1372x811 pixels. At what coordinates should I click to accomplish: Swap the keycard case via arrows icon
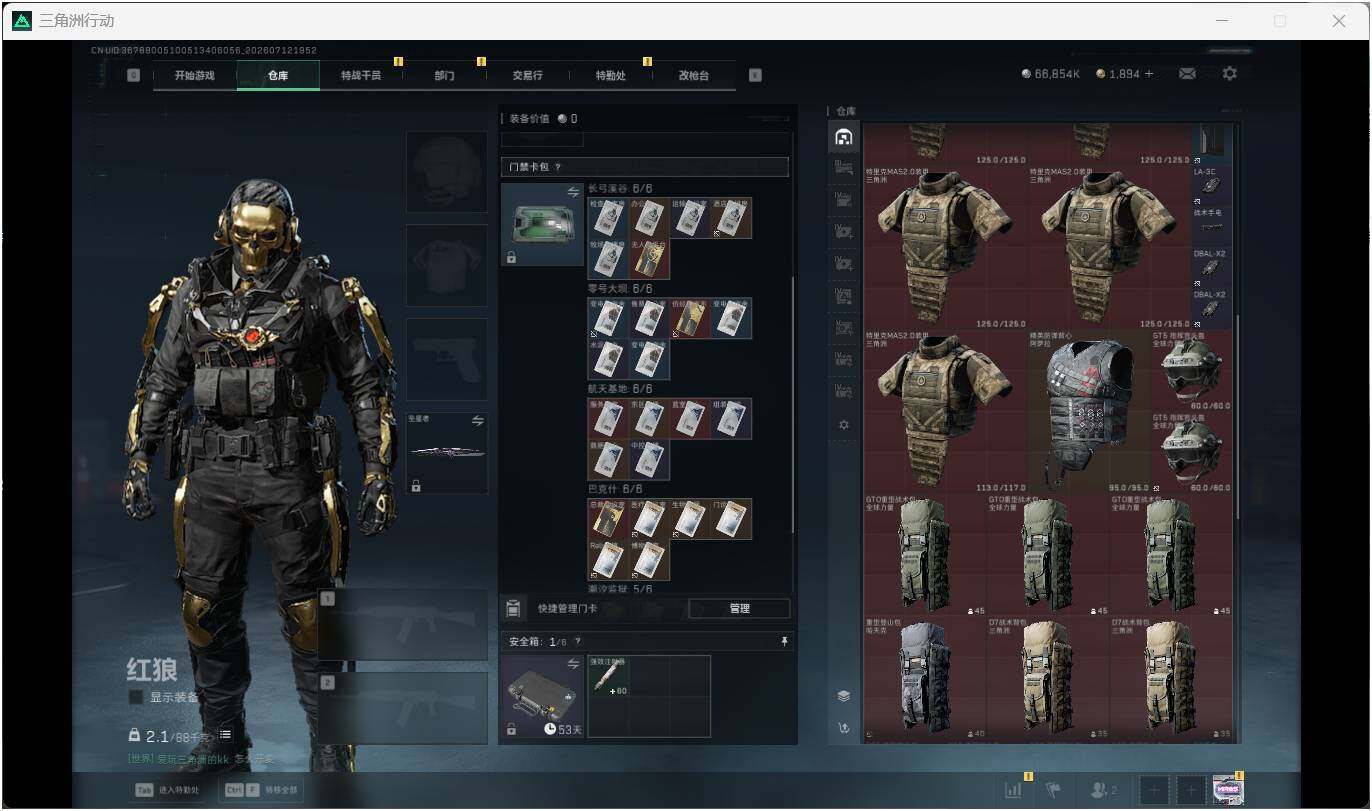point(574,192)
